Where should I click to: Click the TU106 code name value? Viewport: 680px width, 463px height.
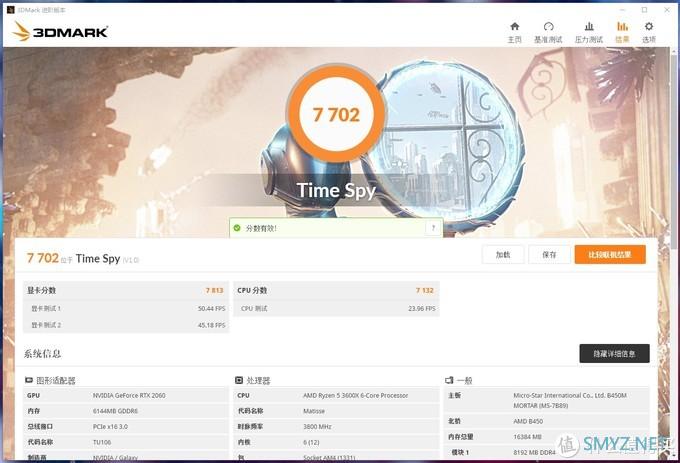click(102, 442)
